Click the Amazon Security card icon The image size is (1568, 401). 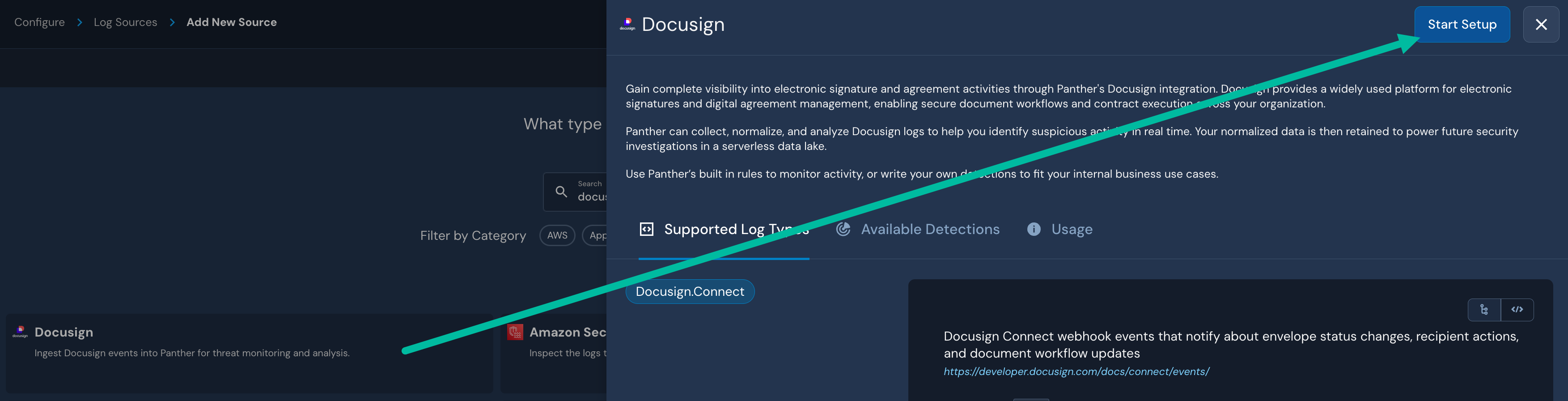coord(515,332)
